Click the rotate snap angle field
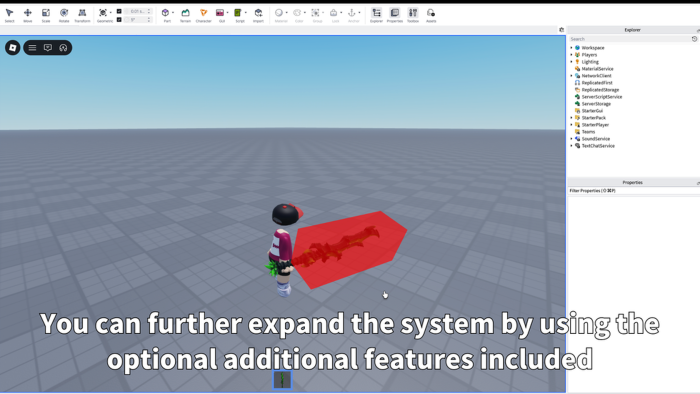The image size is (700, 394). click(138, 20)
